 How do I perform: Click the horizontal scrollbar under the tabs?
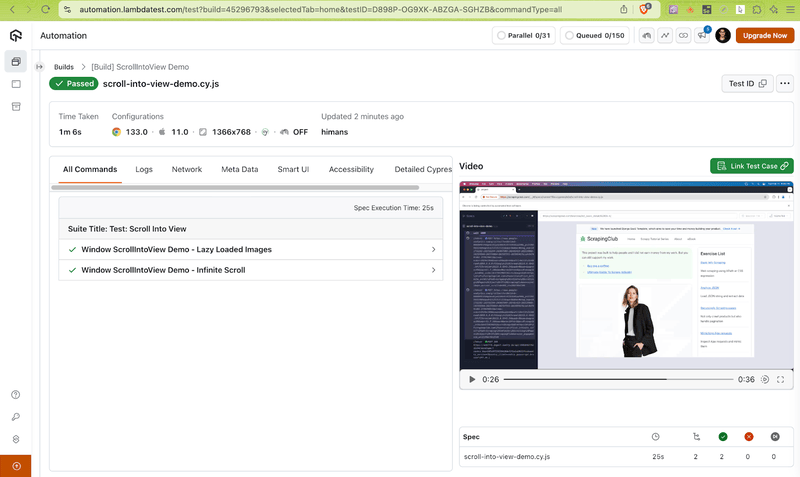click(x=235, y=188)
